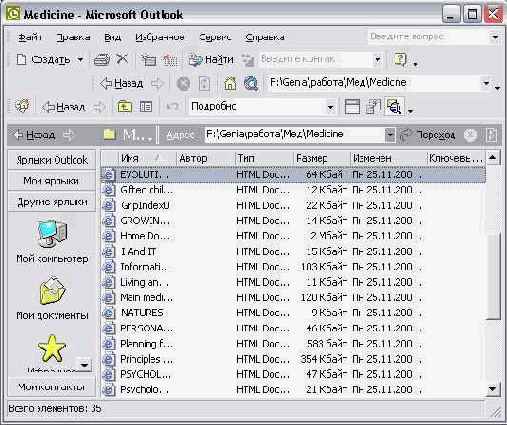Select the GrpIndex0 file
This screenshot has width=507, height=425.
coord(145,206)
